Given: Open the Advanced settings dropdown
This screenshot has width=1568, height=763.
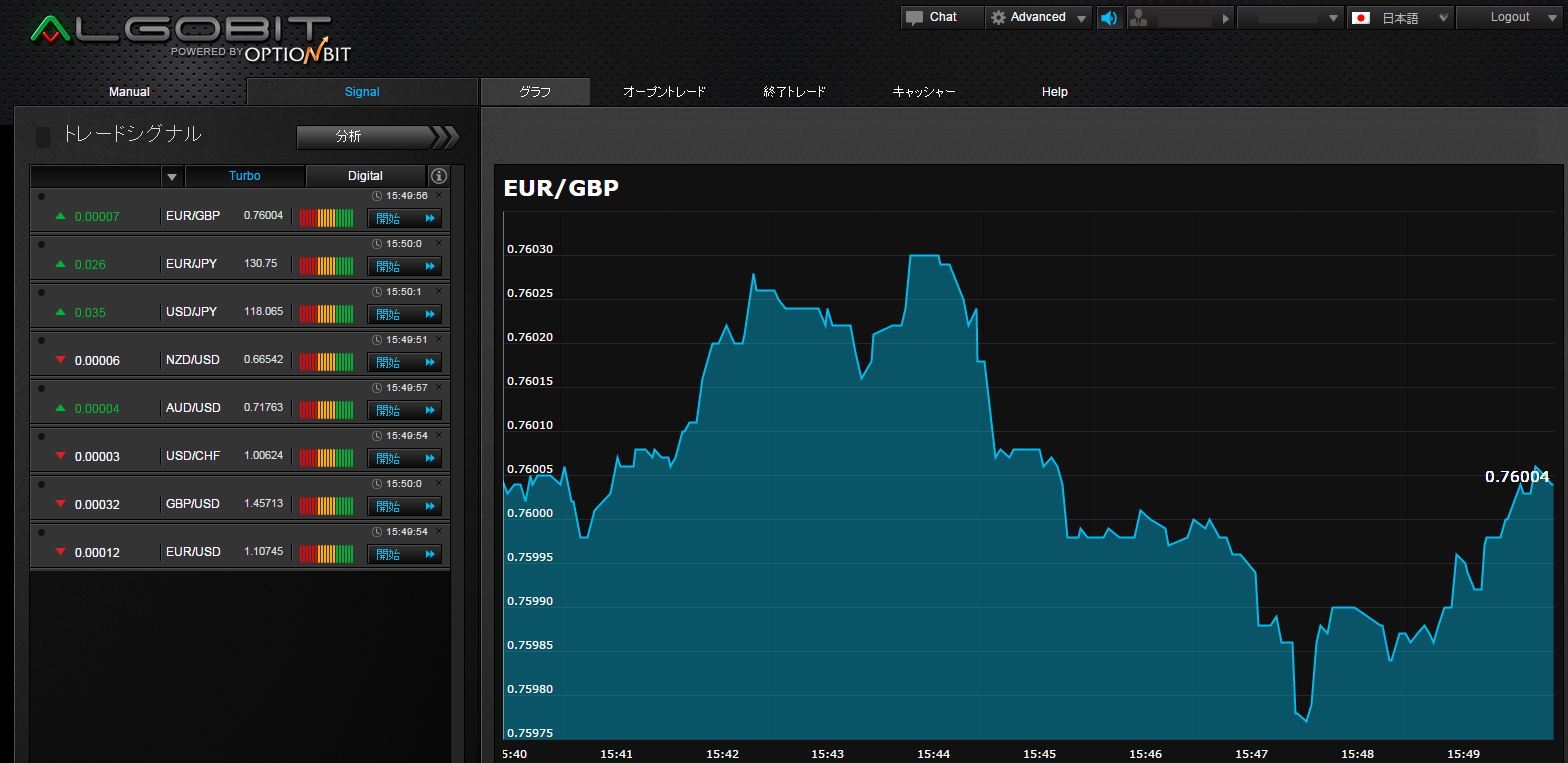Looking at the screenshot, I should coord(1038,17).
